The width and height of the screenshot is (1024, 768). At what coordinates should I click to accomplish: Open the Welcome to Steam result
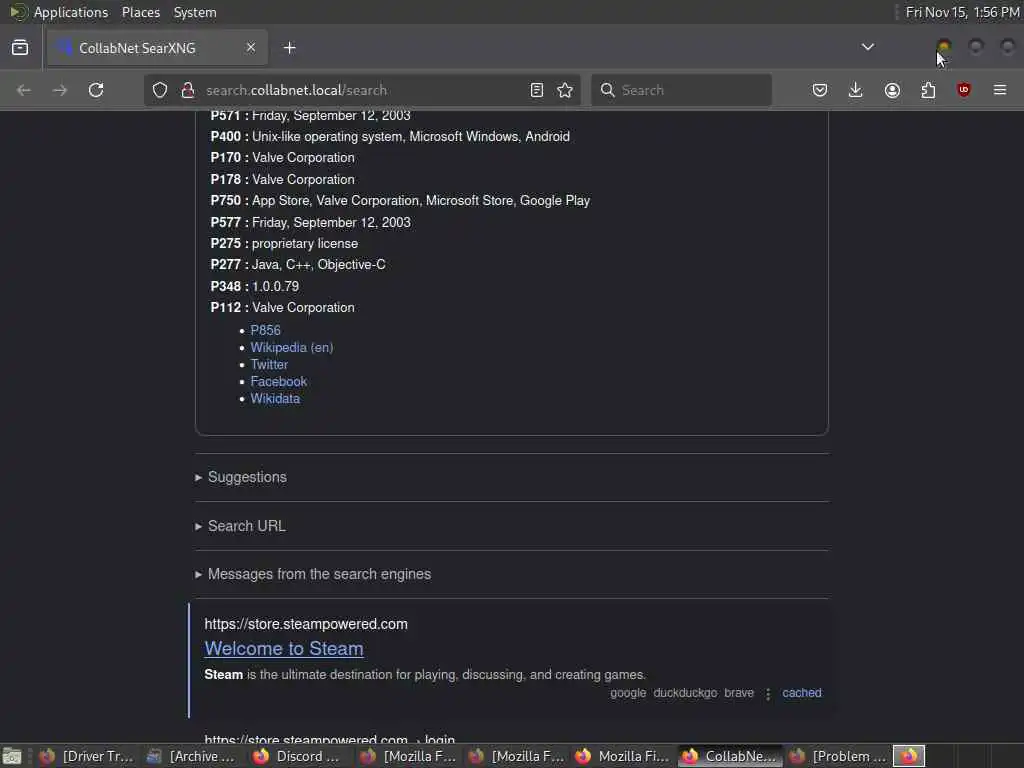tap(284, 648)
